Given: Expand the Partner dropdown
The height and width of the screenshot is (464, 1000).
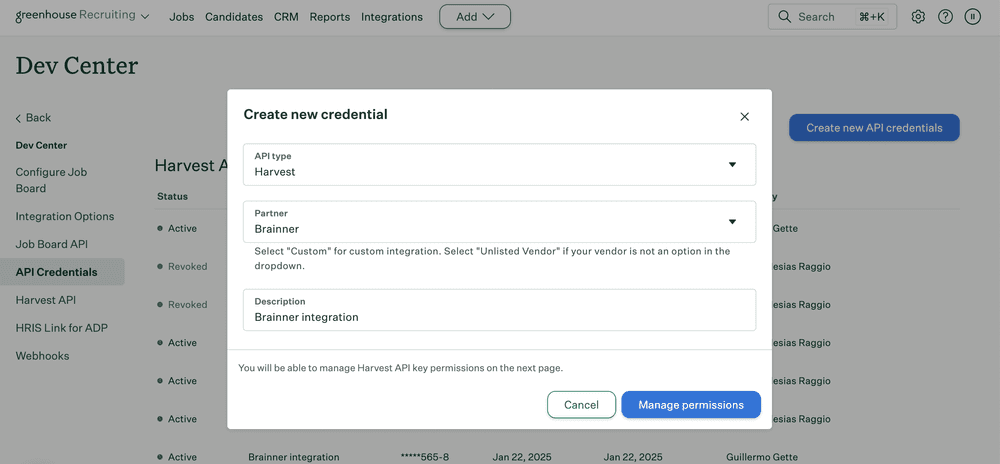Looking at the screenshot, I should tap(731, 221).
